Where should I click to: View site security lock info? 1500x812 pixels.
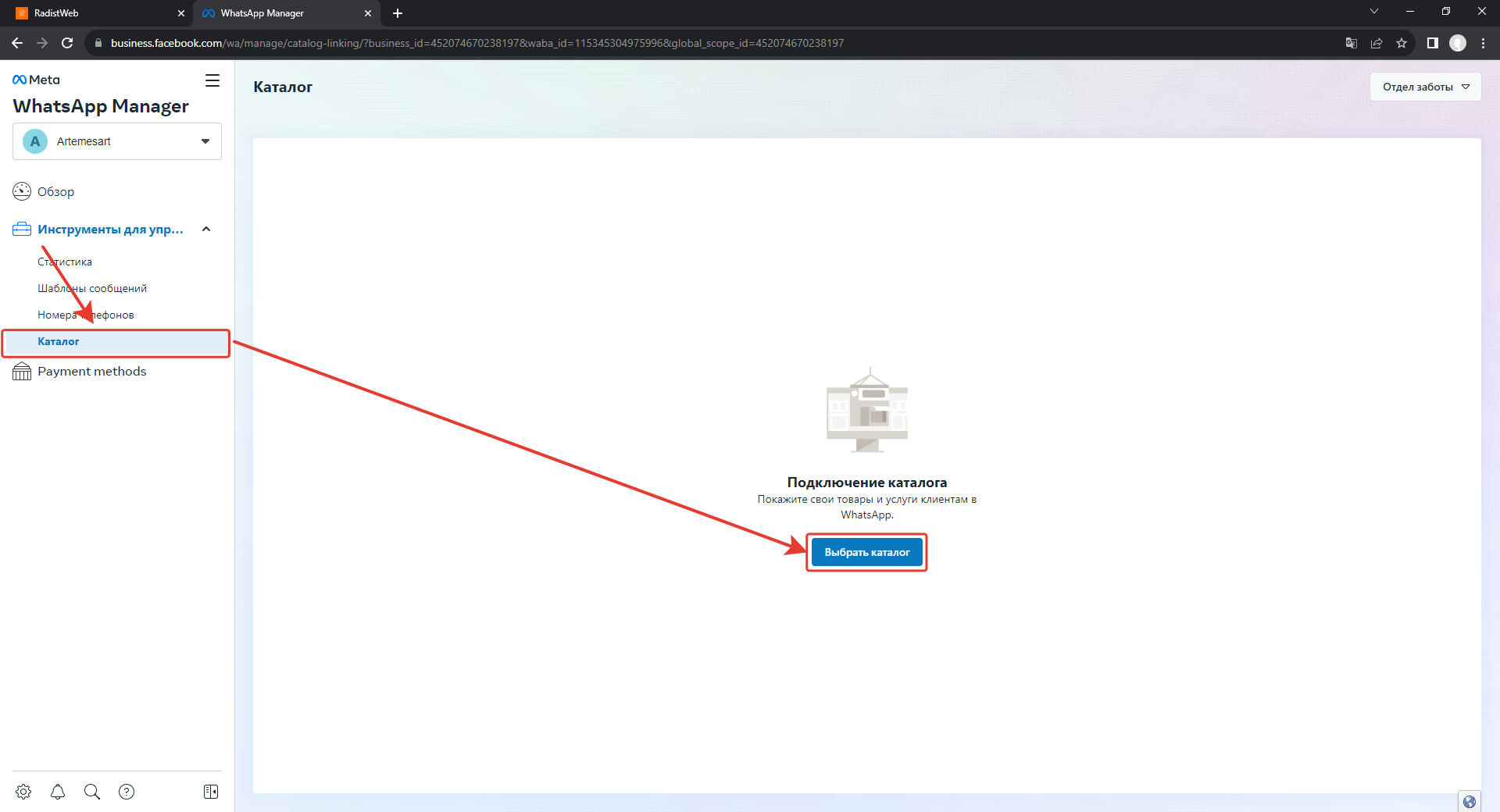[x=98, y=43]
